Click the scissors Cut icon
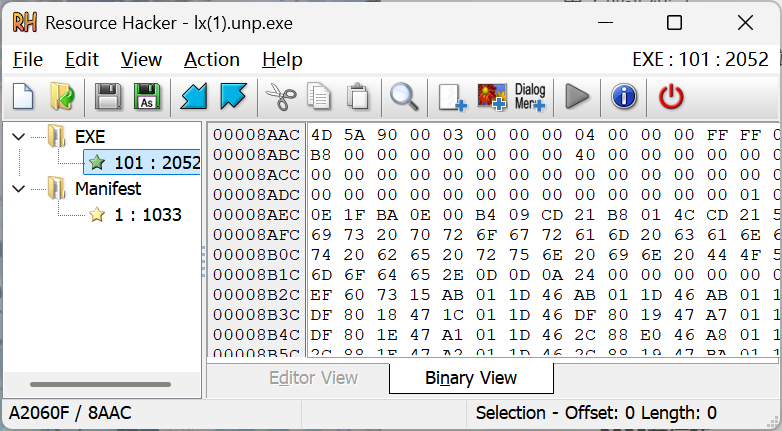 point(280,96)
